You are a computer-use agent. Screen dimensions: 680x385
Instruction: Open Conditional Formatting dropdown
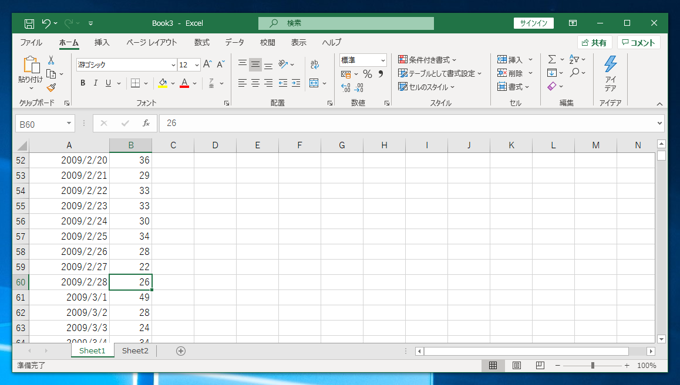pyautogui.click(x=427, y=60)
